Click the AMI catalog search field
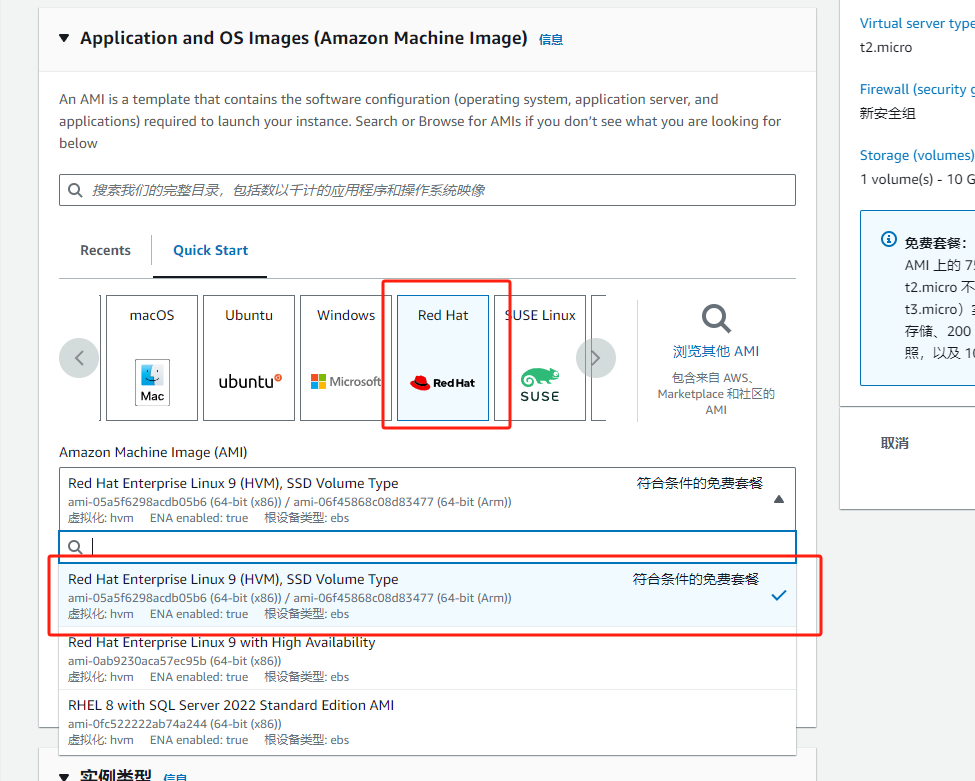The width and height of the screenshot is (975, 781). (427, 190)
